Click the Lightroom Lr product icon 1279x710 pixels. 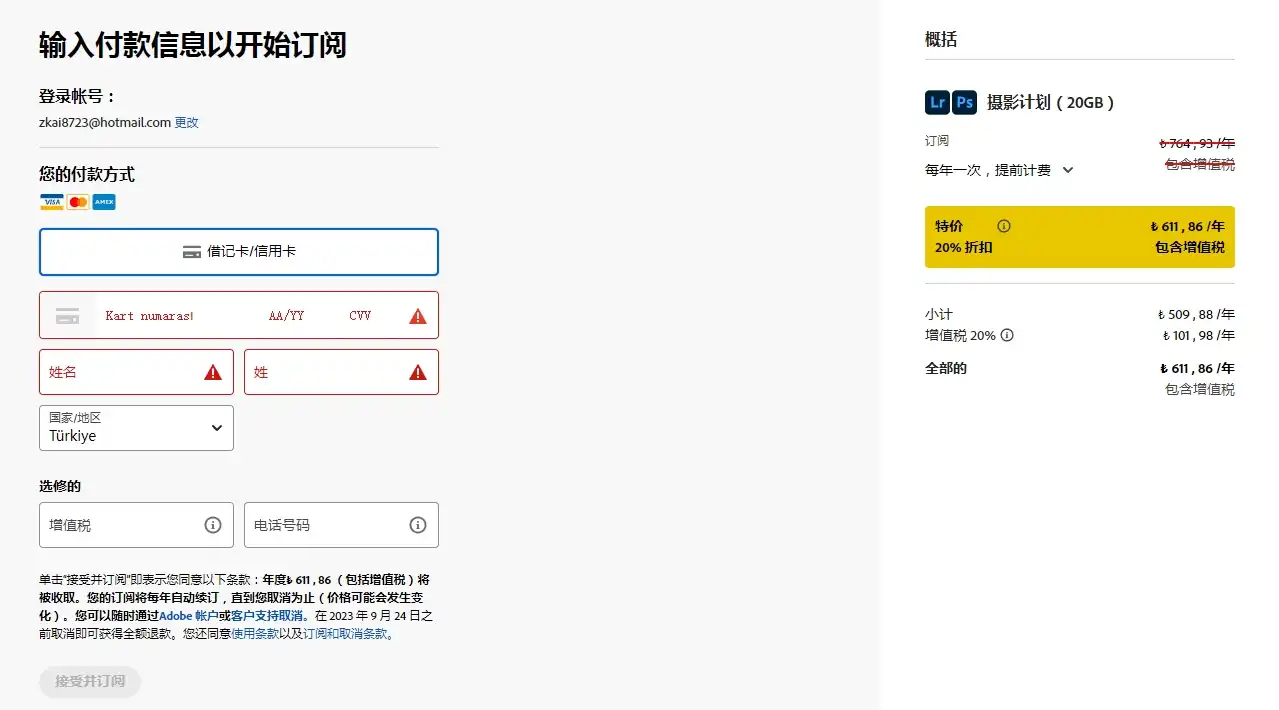point(937,102)
